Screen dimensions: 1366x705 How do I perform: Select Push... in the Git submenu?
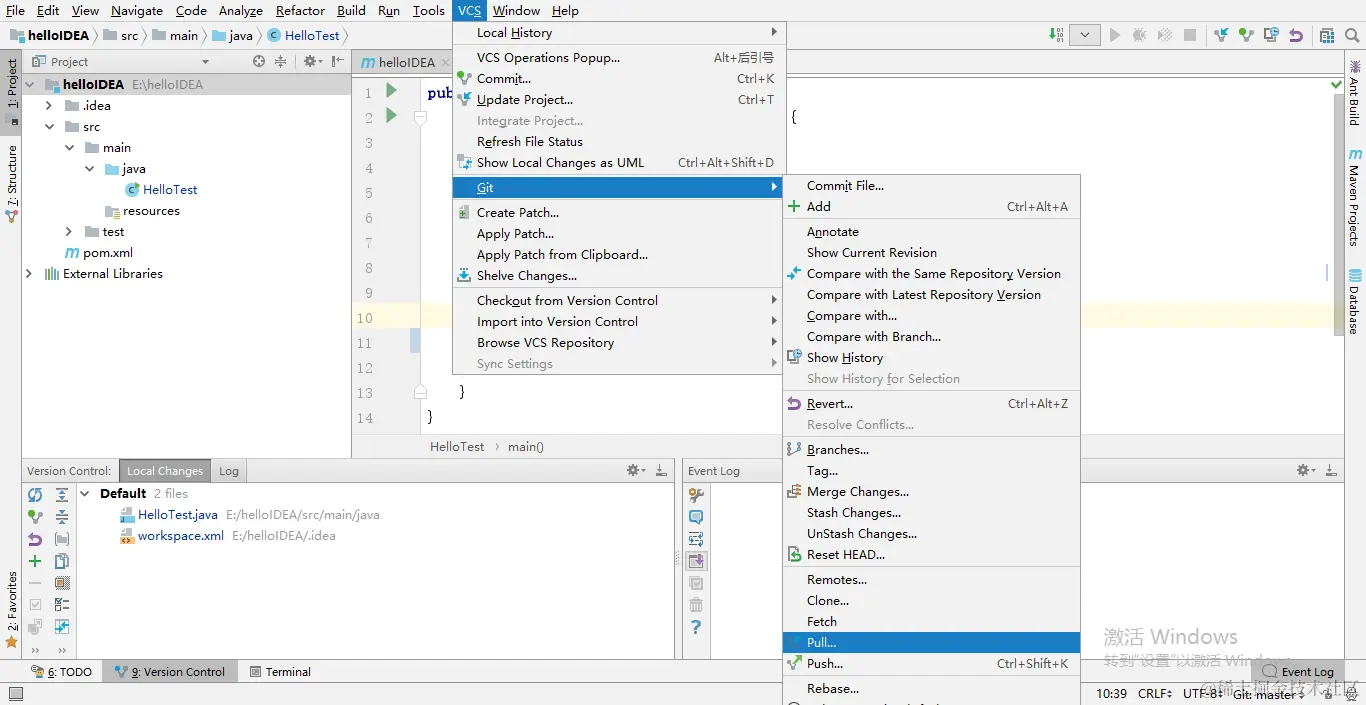[931, 664]
